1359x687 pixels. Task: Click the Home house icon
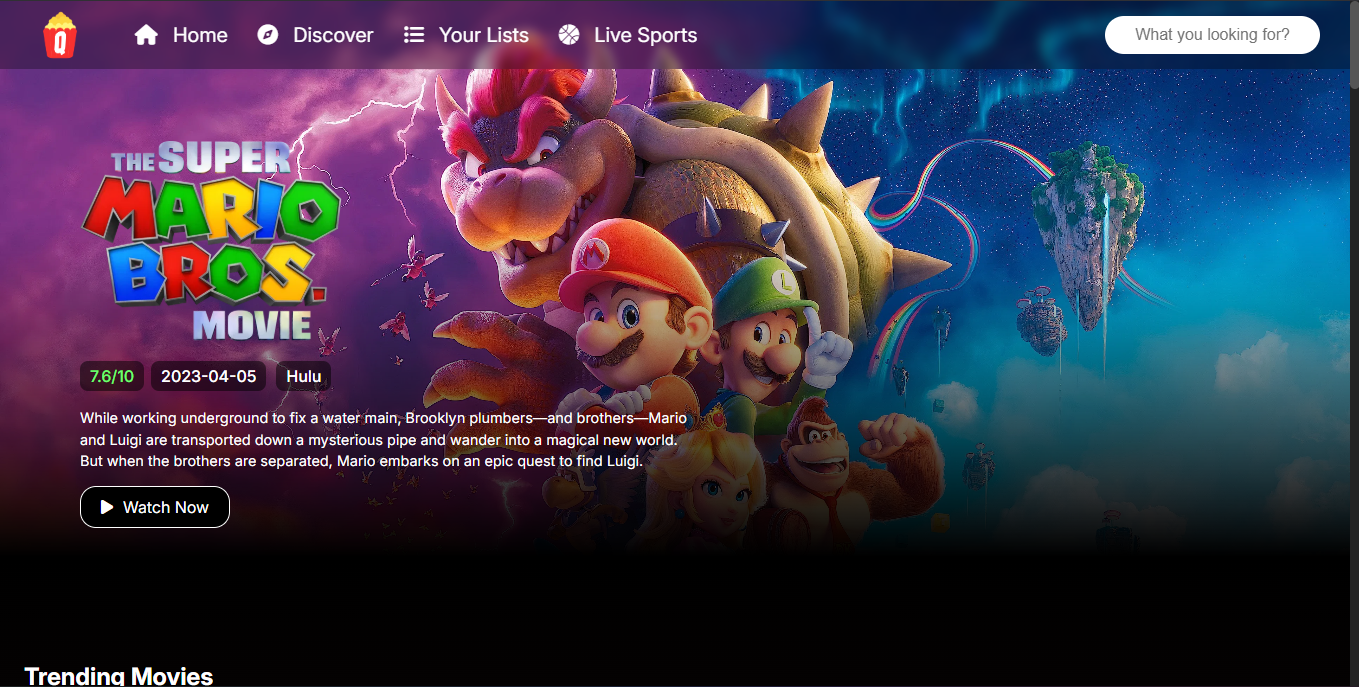click(147, 35)
